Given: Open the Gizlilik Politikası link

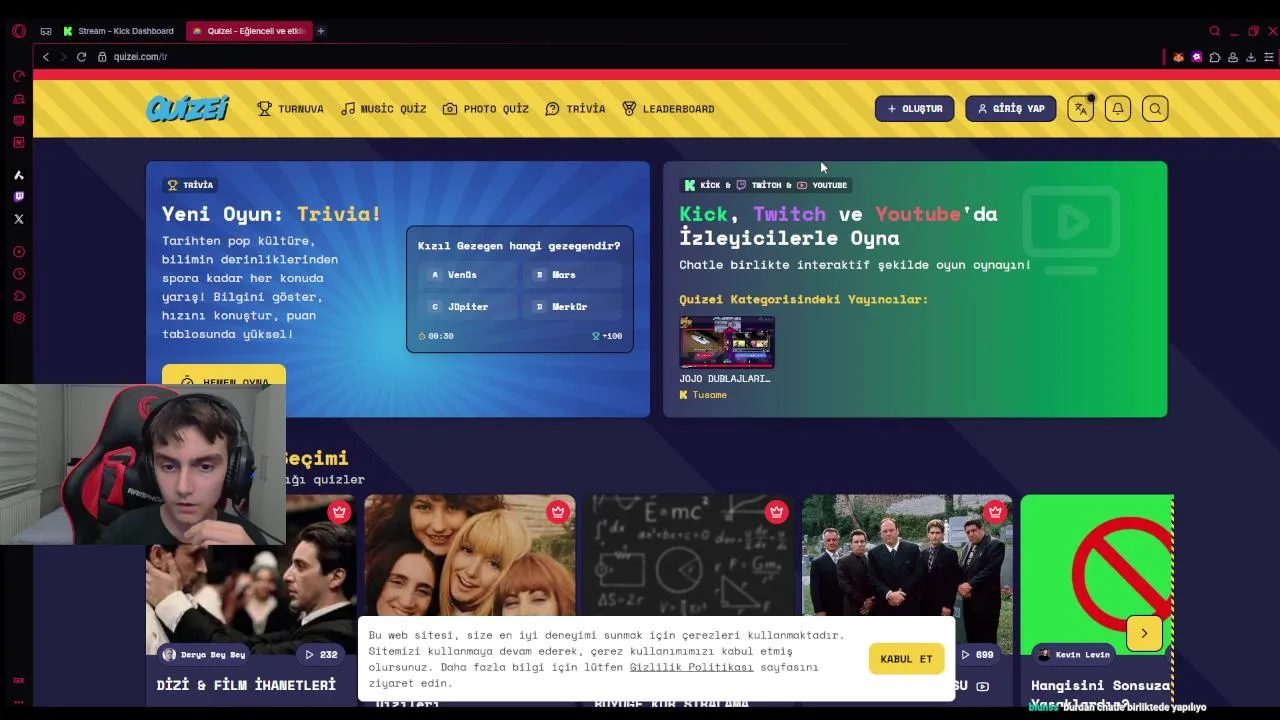Looking at the screenshot, I should click(x=691, y=667).
